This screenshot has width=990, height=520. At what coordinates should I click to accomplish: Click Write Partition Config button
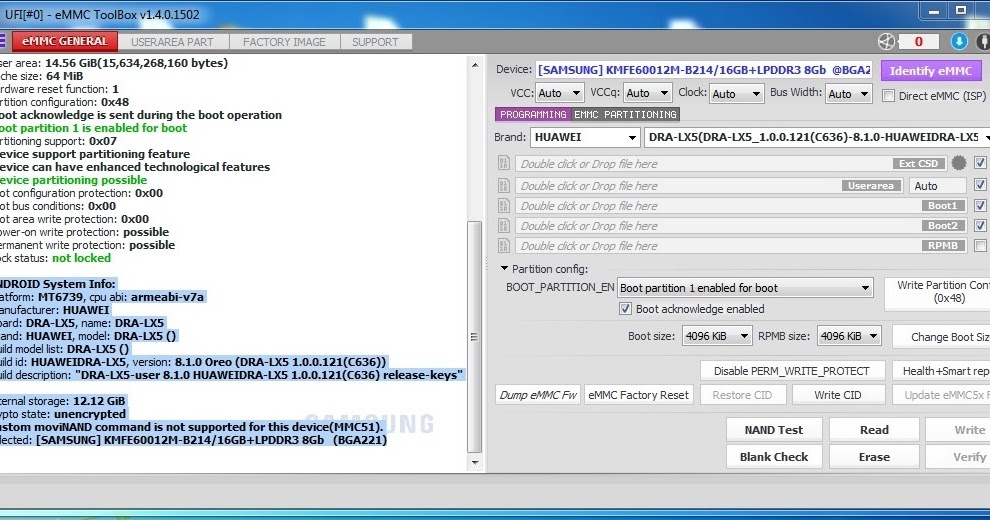938,293
